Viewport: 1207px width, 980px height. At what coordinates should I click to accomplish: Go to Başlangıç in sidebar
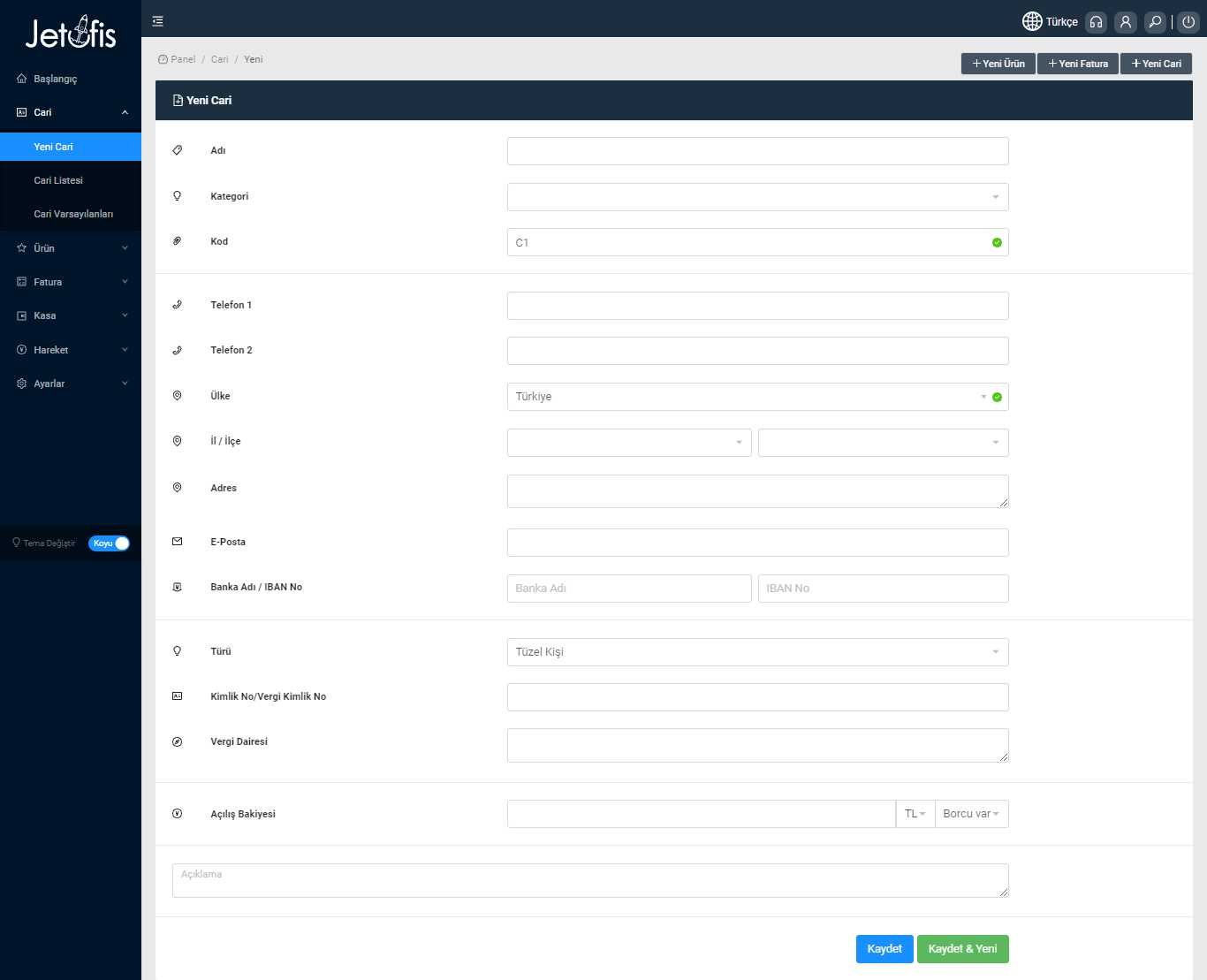(x=71, y=79)
